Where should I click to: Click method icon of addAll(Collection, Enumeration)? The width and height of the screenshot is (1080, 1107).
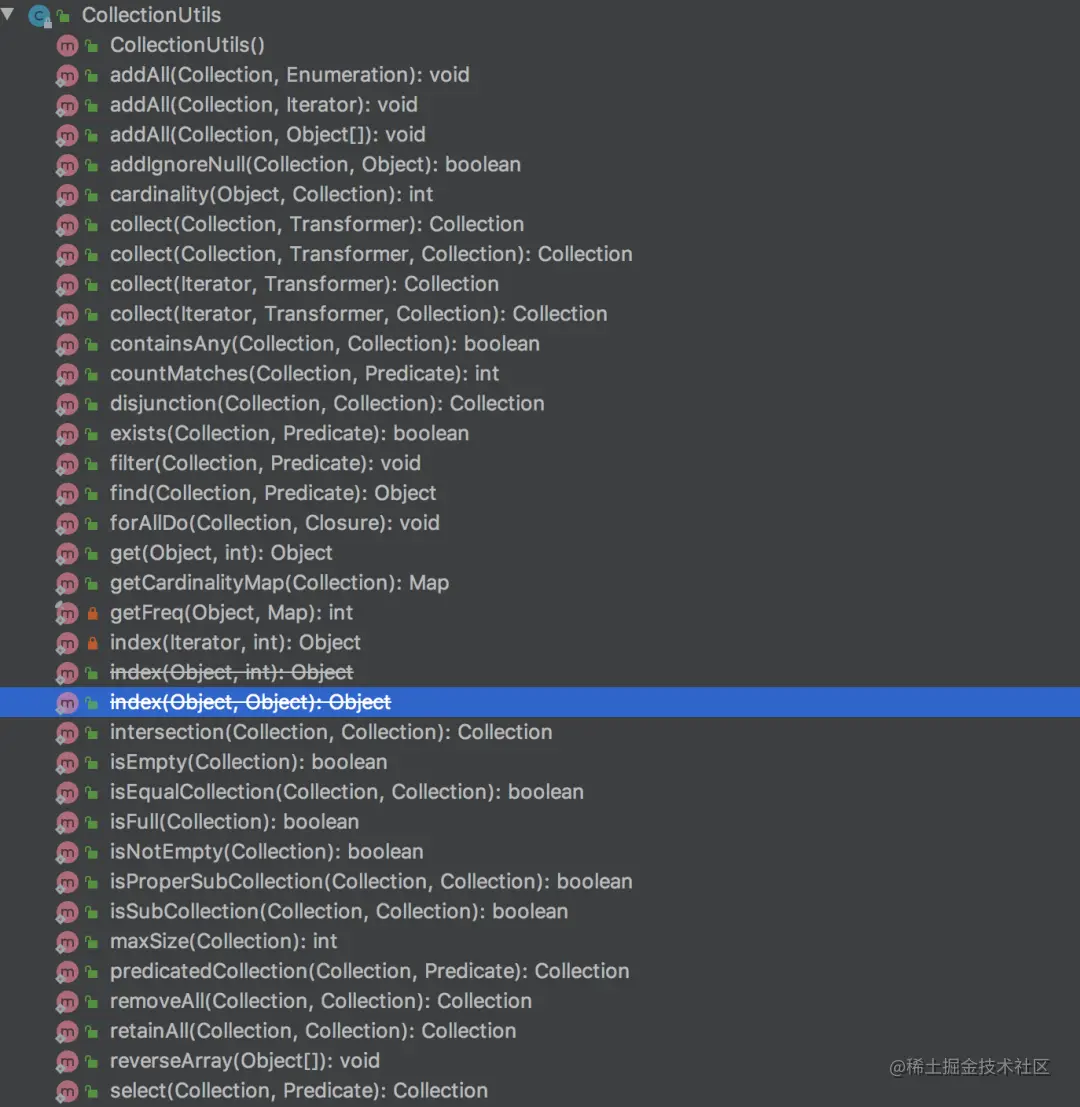66,76
